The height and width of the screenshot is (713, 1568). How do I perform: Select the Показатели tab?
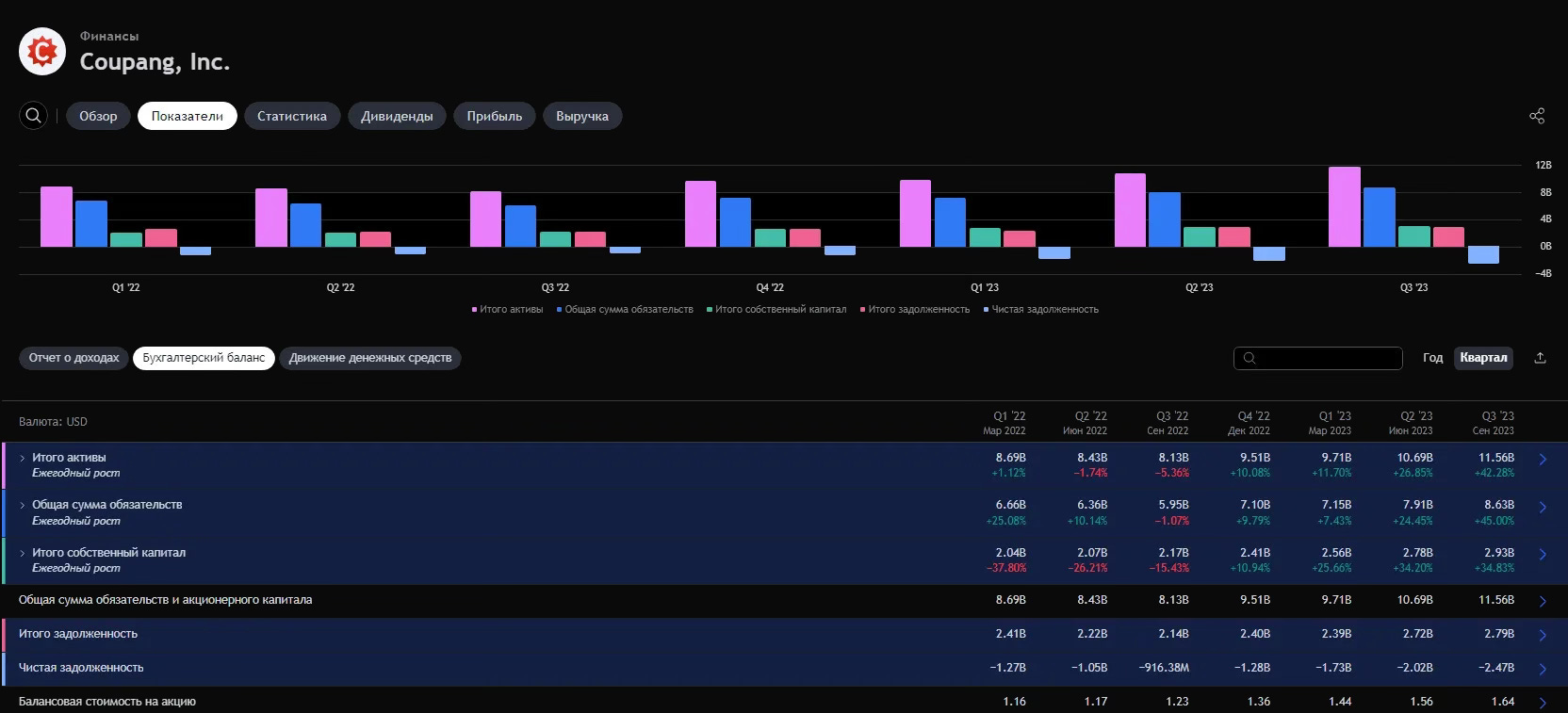pos(187,116)
